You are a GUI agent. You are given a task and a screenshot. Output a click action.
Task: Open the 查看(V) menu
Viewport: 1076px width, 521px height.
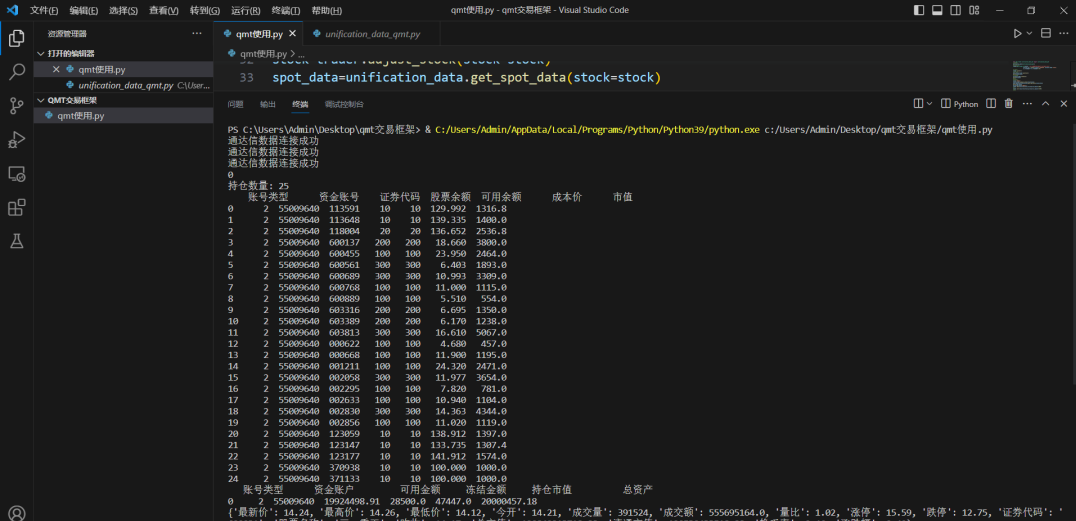click(164, 10)
